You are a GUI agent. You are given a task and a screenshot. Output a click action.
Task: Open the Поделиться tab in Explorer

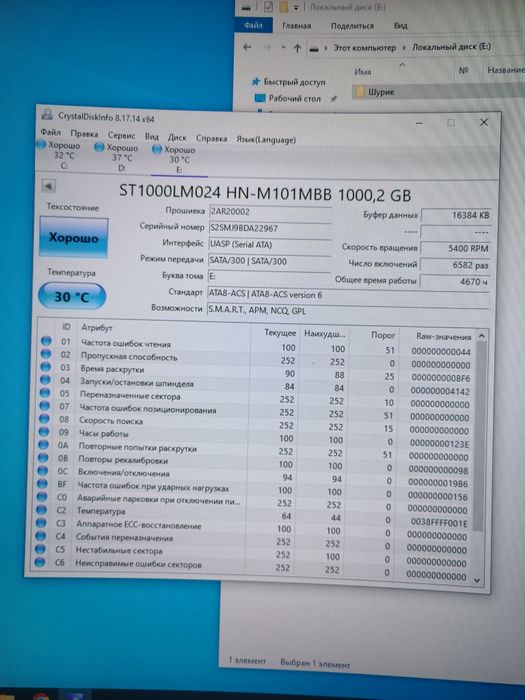tap(352, 26)
